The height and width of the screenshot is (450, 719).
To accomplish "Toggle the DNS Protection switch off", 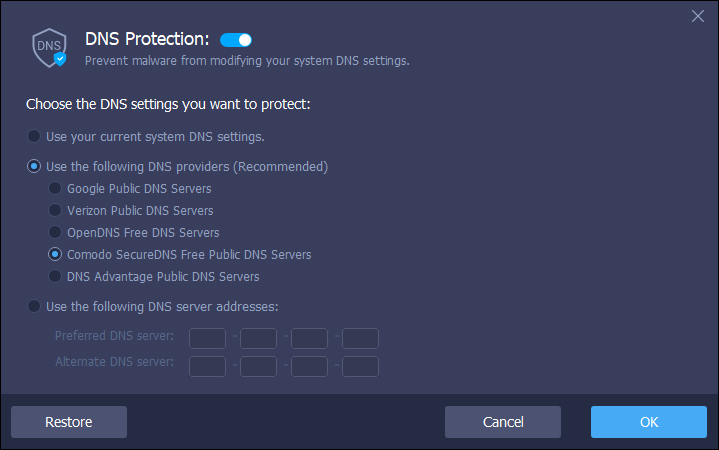I will pyautogui.click(x=235, y=39).
